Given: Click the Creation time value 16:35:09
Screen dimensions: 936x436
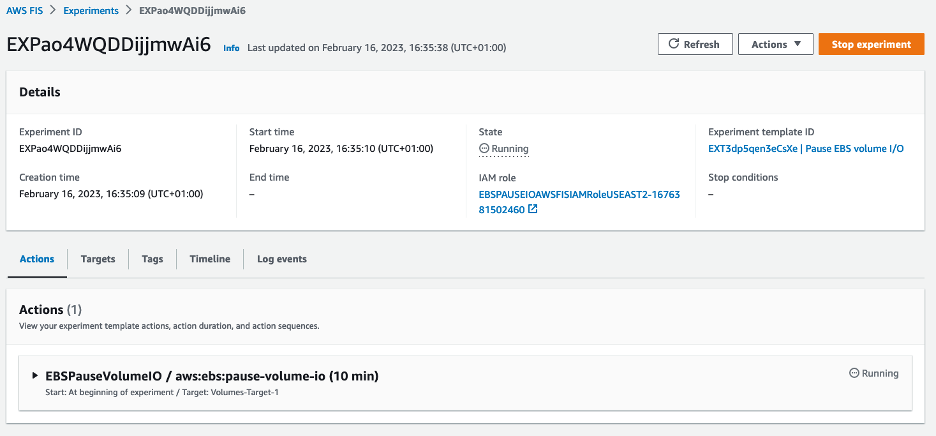Looking at the screenshot, I should click(111, 194).
